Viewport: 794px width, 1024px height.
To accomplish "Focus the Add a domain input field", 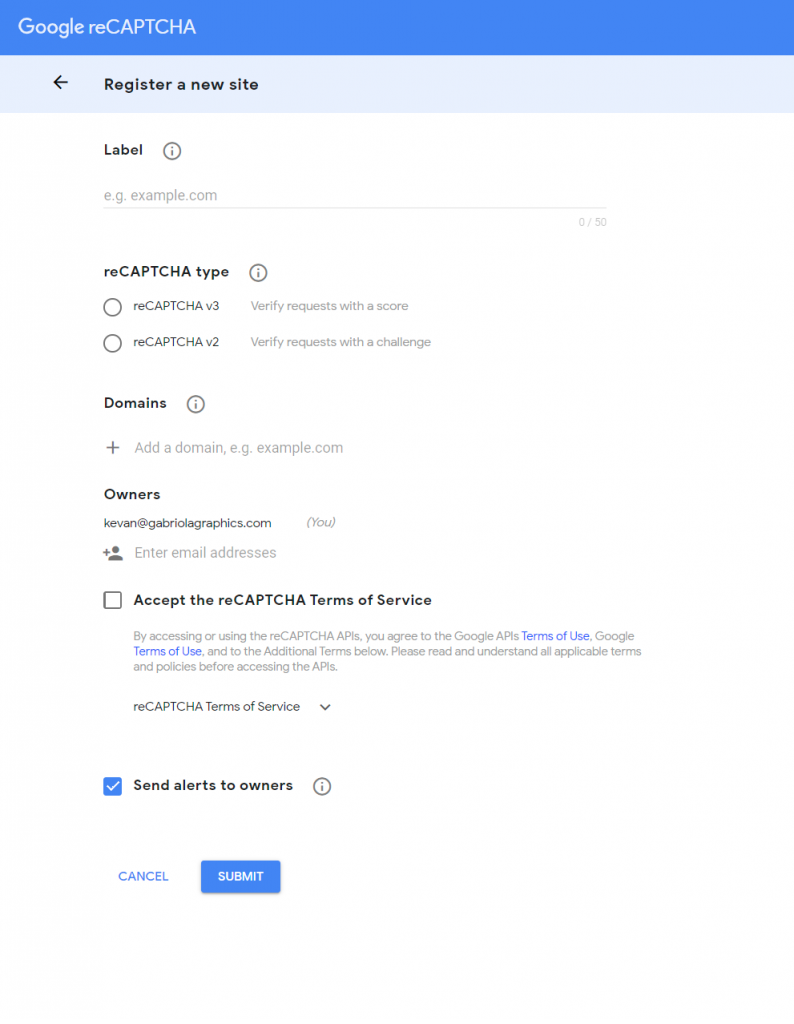I will click(x=370, y=447).
